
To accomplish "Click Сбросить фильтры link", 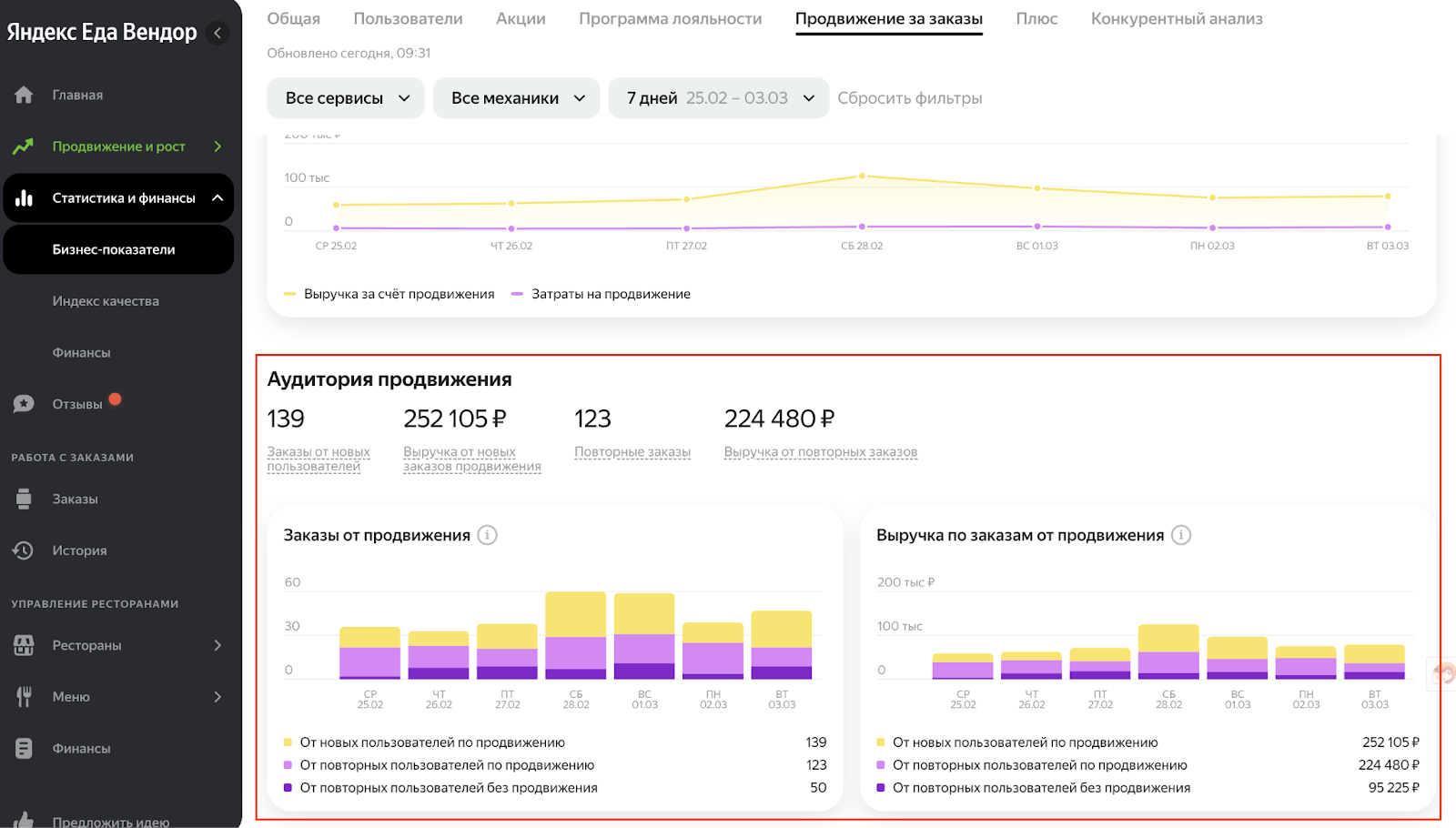I will pos(910,98).
